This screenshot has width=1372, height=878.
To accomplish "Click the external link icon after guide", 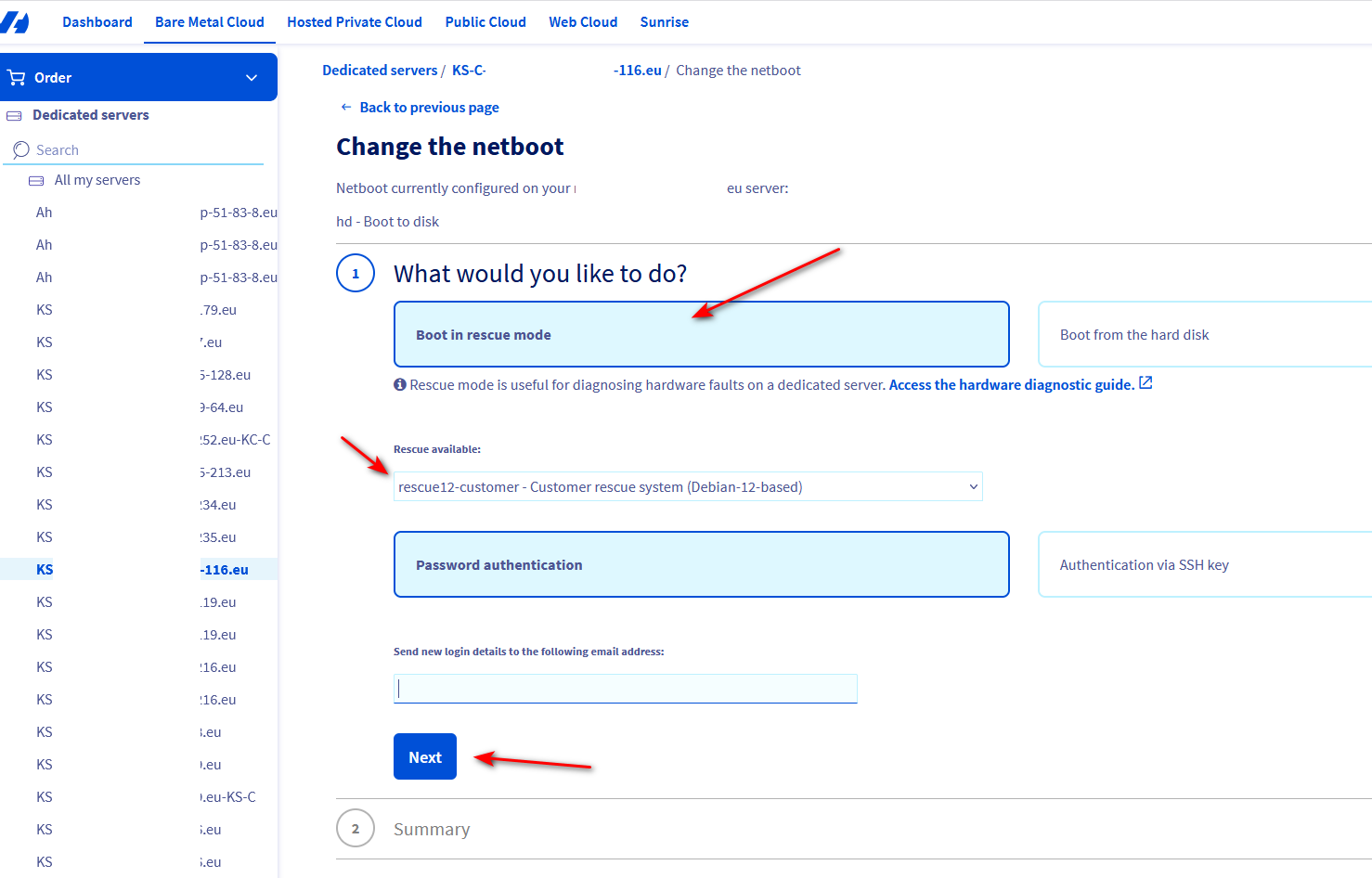I will (x=1145, y=382).
